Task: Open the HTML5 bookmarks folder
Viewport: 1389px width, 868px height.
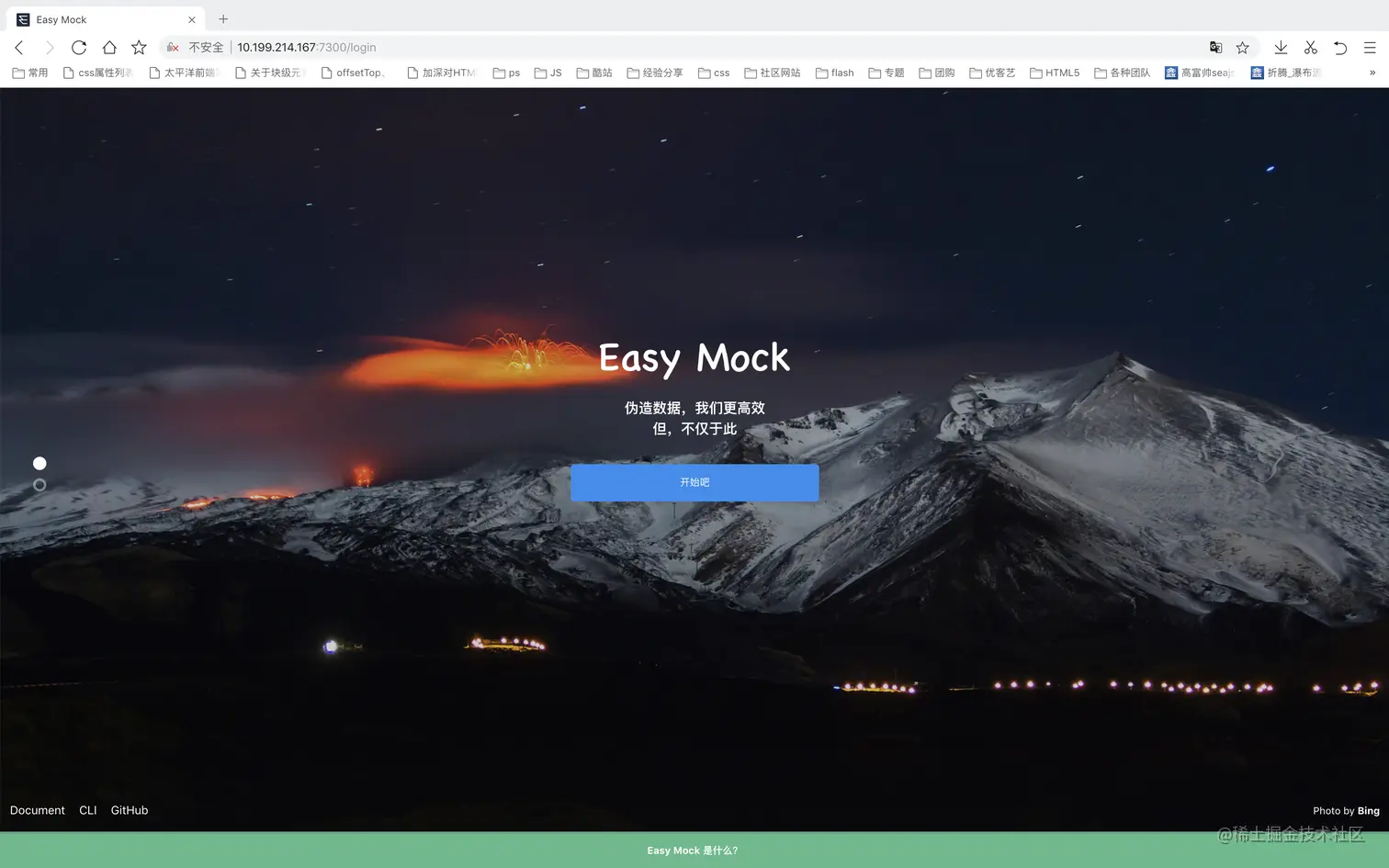Action: click(x=1055, y=73)
